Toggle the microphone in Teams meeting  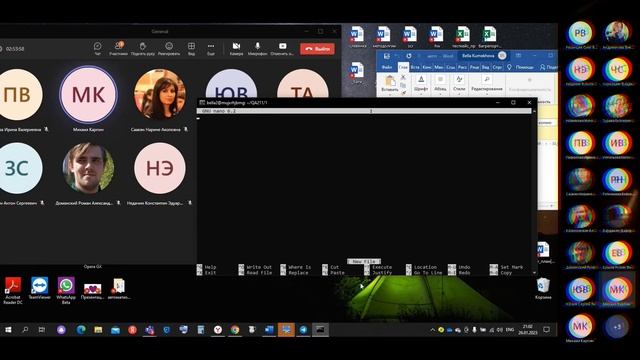pos(258,48)
